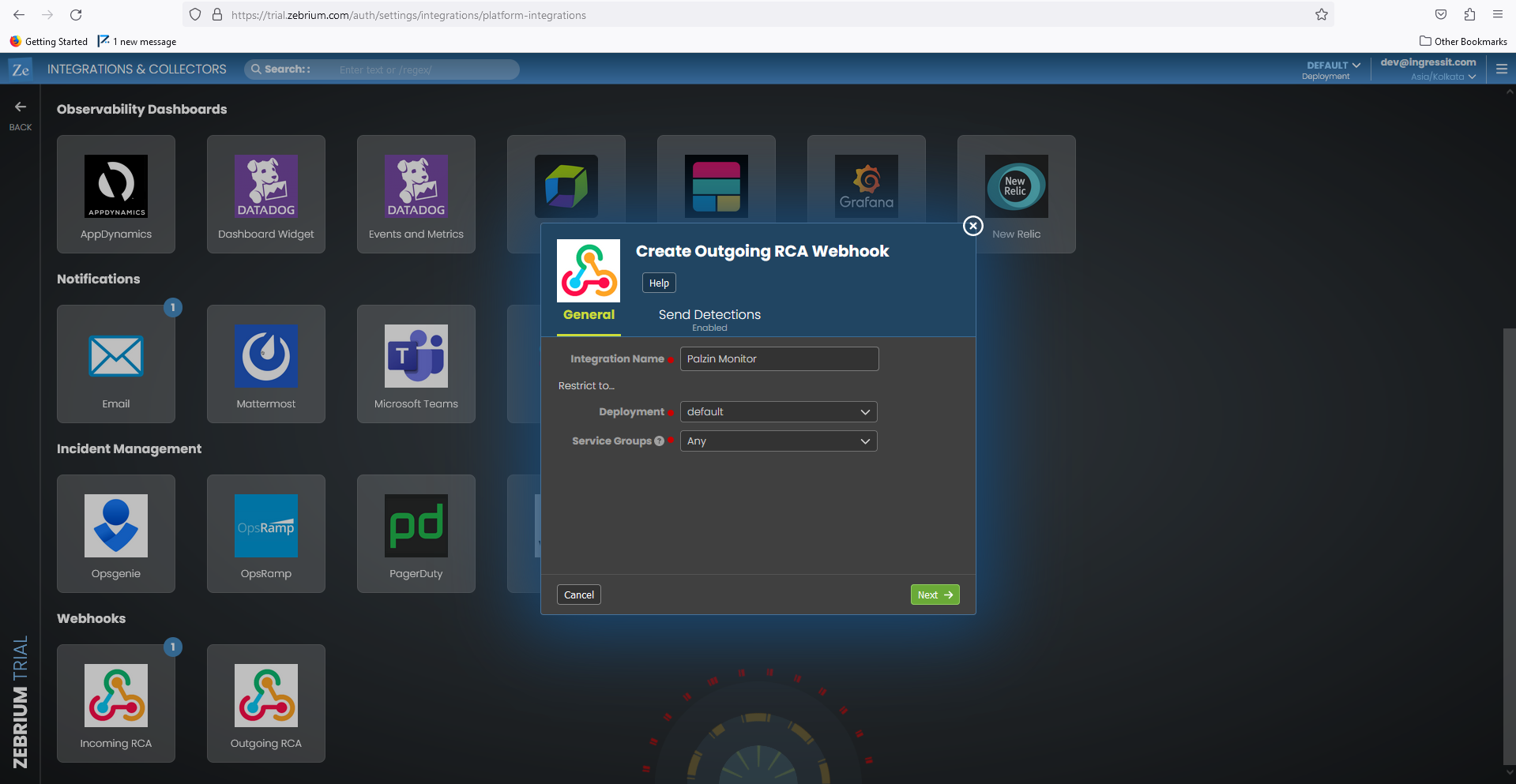Open the 1 new message bookmark
This screenshot has width=1516, height=784.
pyautogui.click(x=137, y=41)
